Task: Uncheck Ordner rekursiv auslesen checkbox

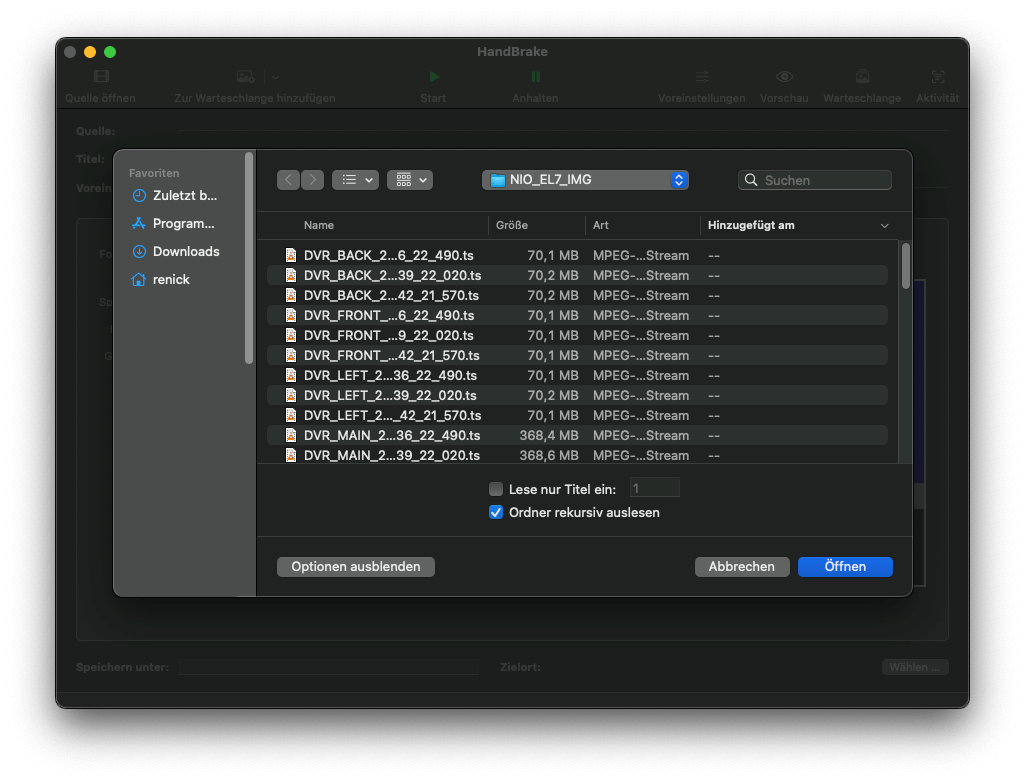Action: click(496, 513)
